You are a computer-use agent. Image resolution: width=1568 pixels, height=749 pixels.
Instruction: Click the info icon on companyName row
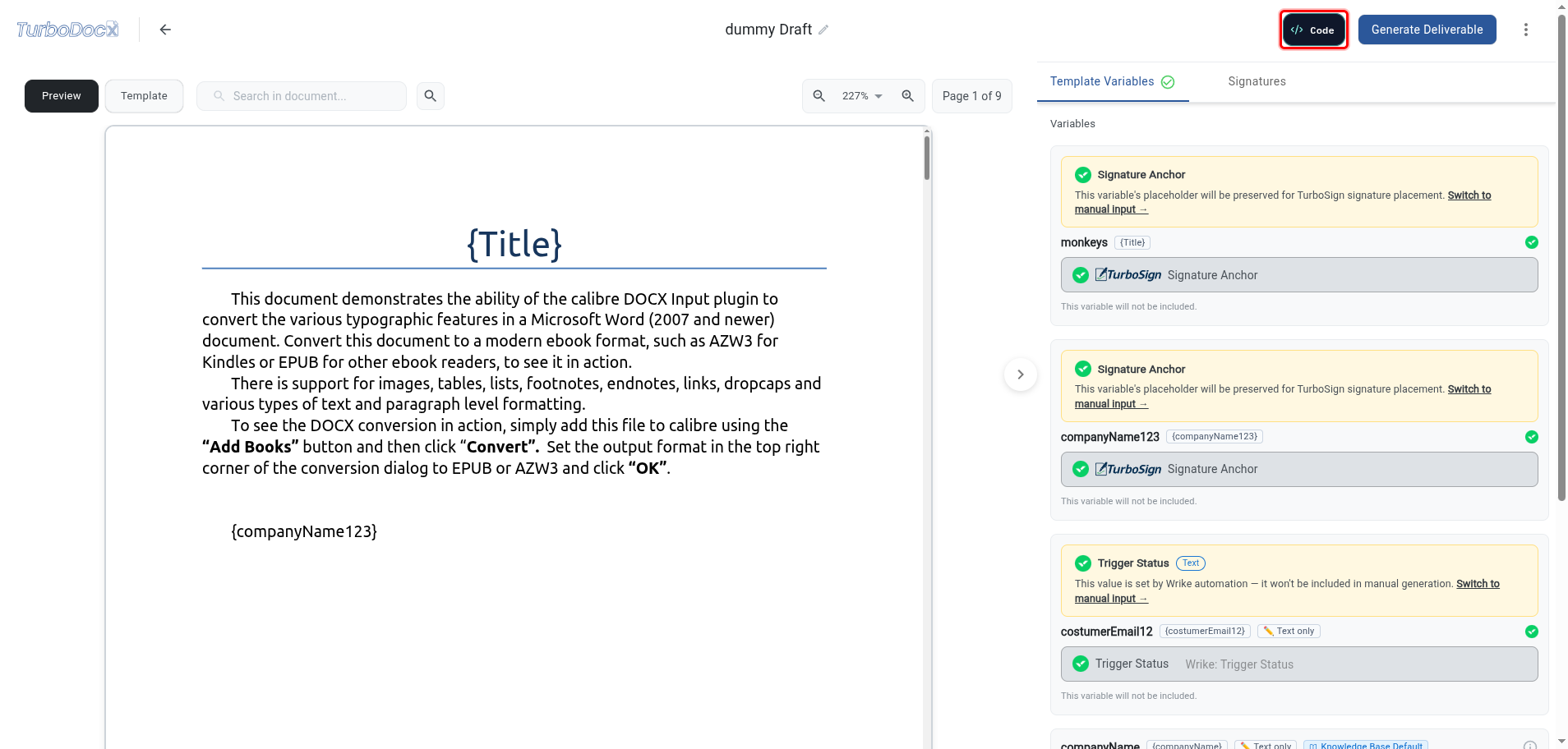point(1530,745)
